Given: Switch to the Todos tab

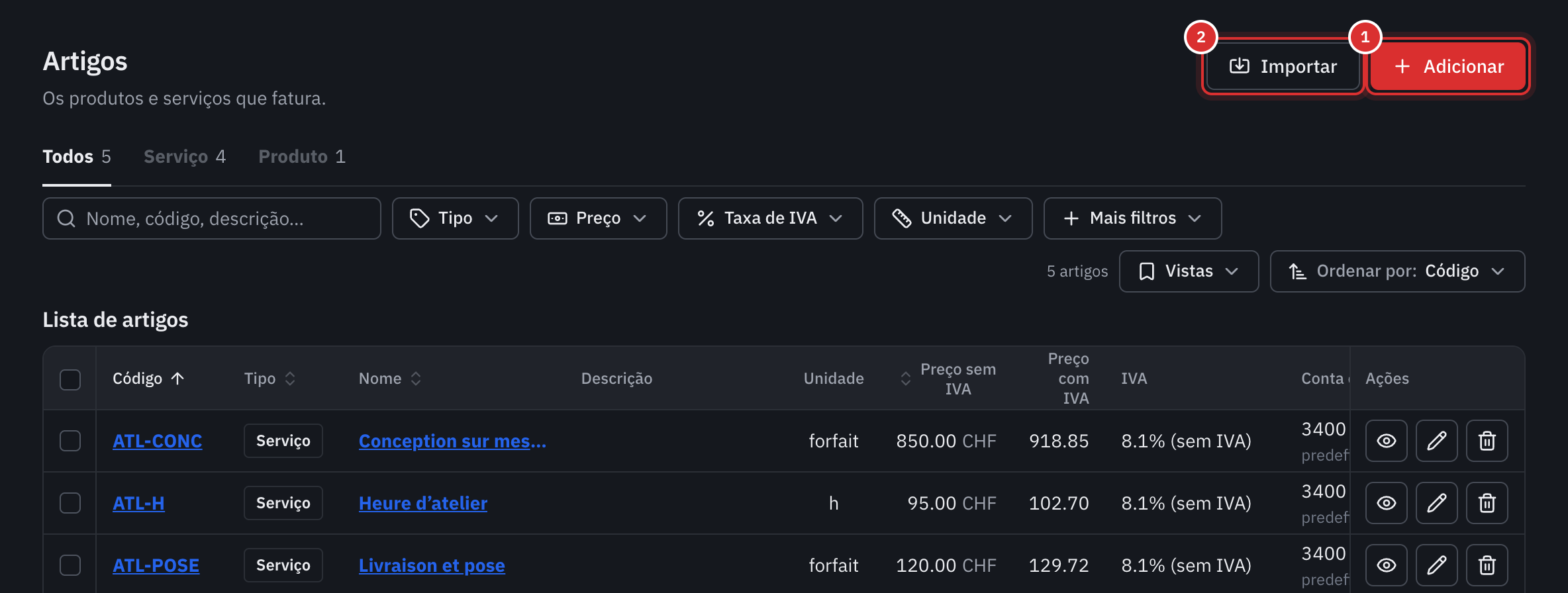Looking at the screenshot, I should pos(77,157).
